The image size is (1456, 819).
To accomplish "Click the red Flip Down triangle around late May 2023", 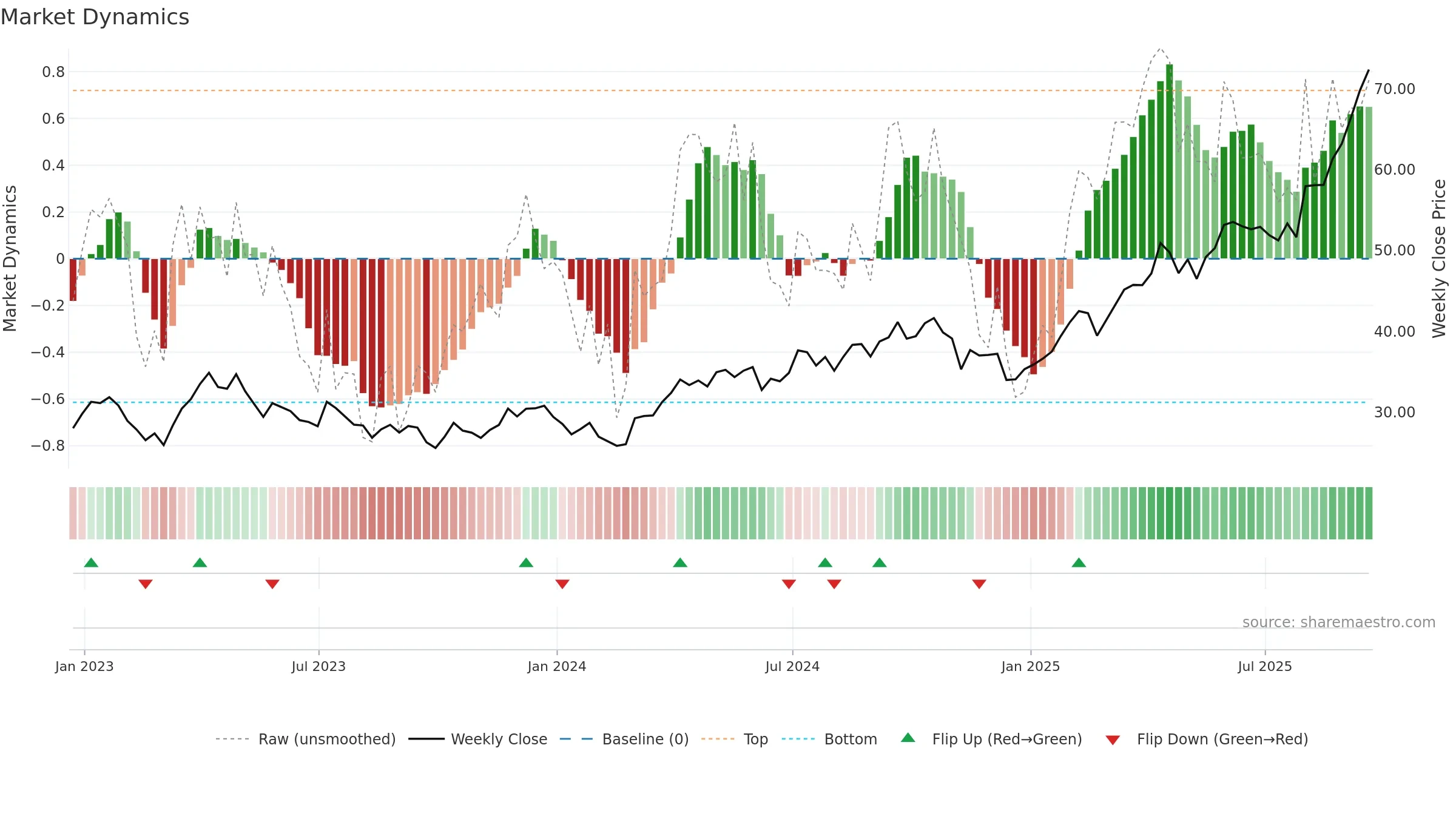I will [272, 584].
